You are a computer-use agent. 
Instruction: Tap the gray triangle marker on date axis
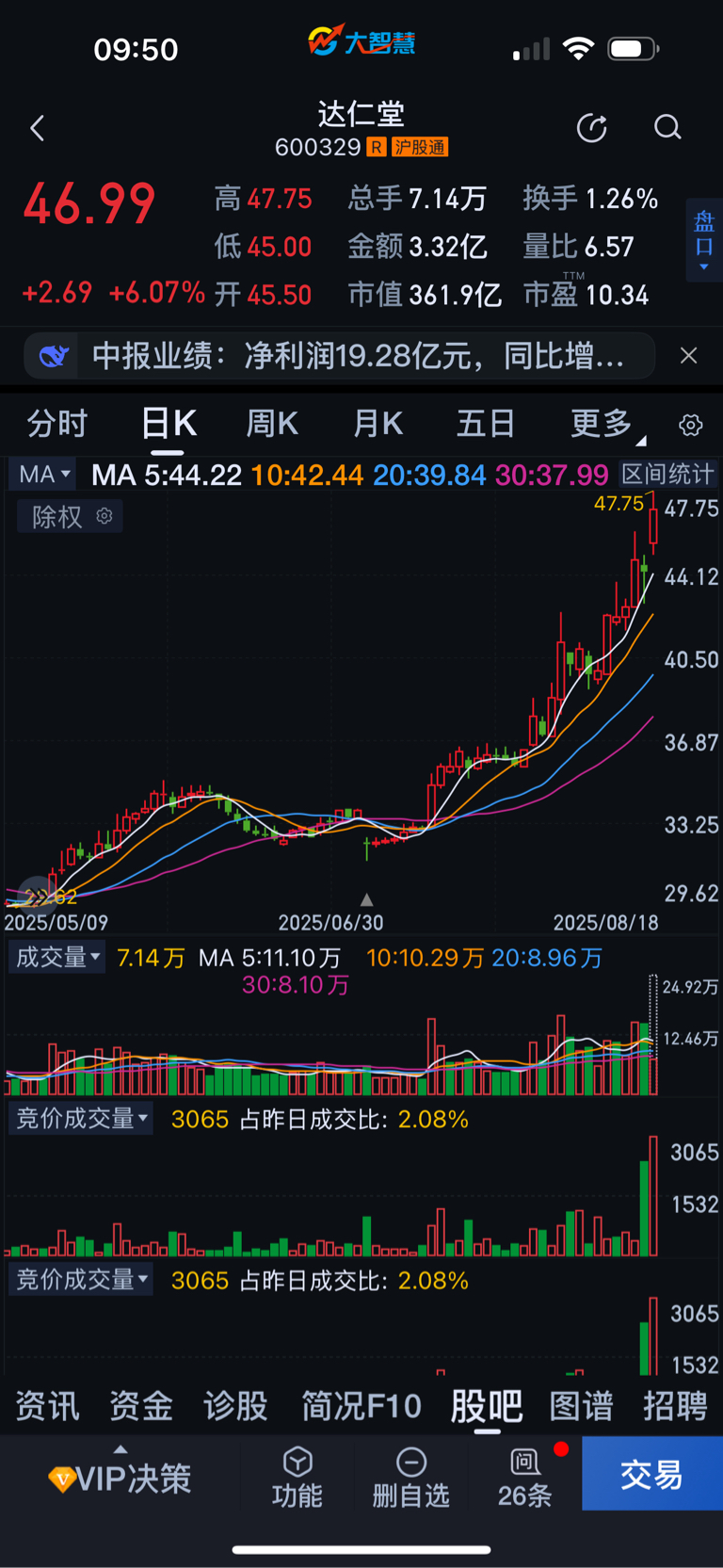tap(366, 899)
